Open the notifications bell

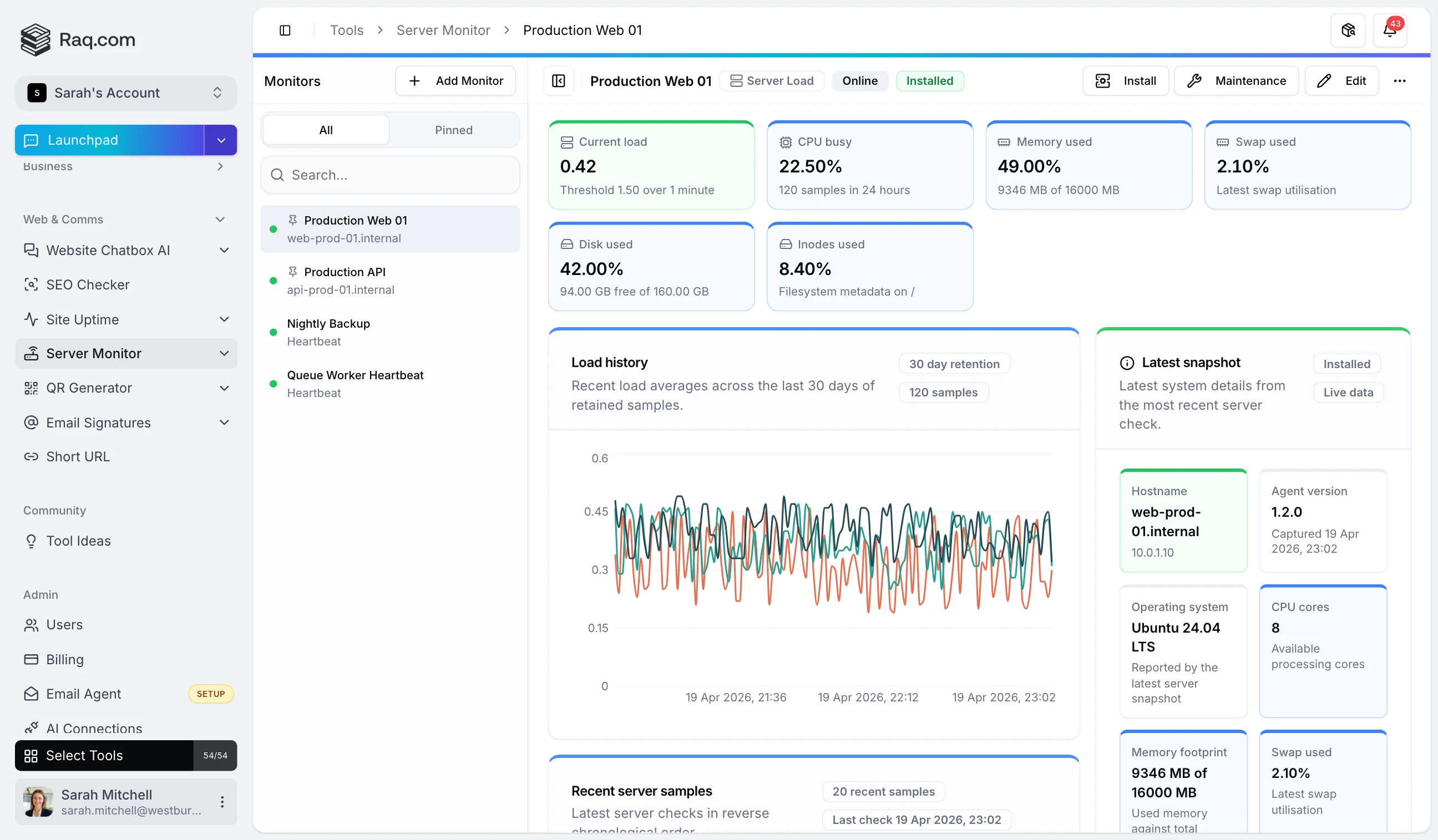point(1391,29)
